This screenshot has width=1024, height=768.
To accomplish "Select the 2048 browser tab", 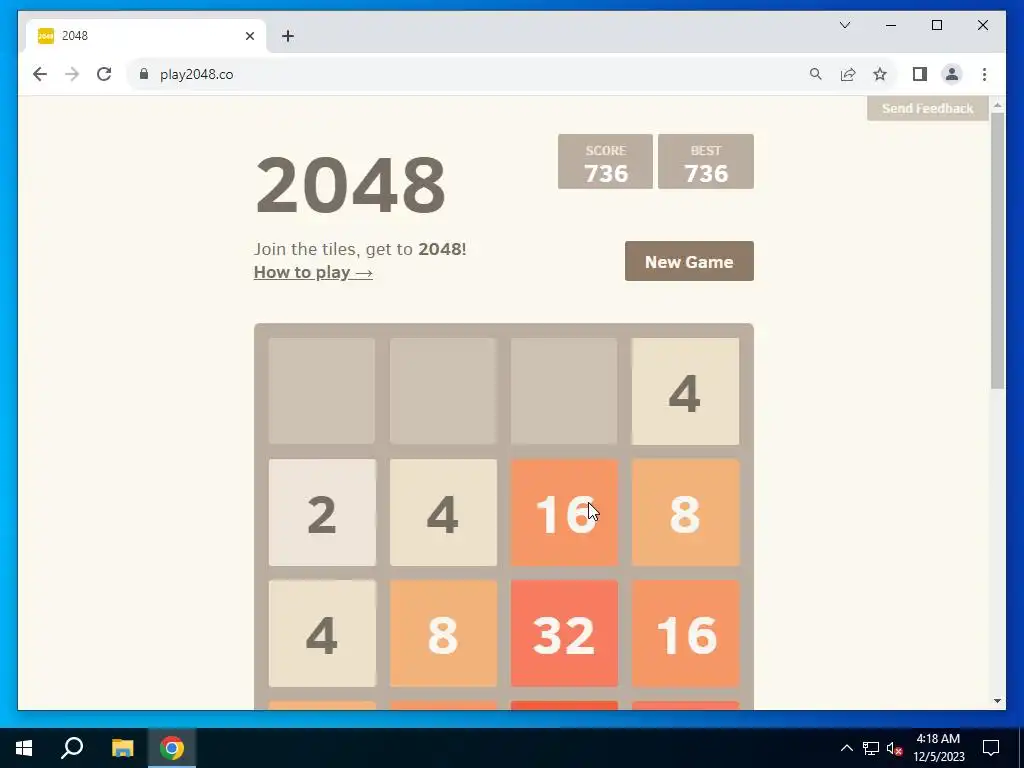I will tap(146, 36).
